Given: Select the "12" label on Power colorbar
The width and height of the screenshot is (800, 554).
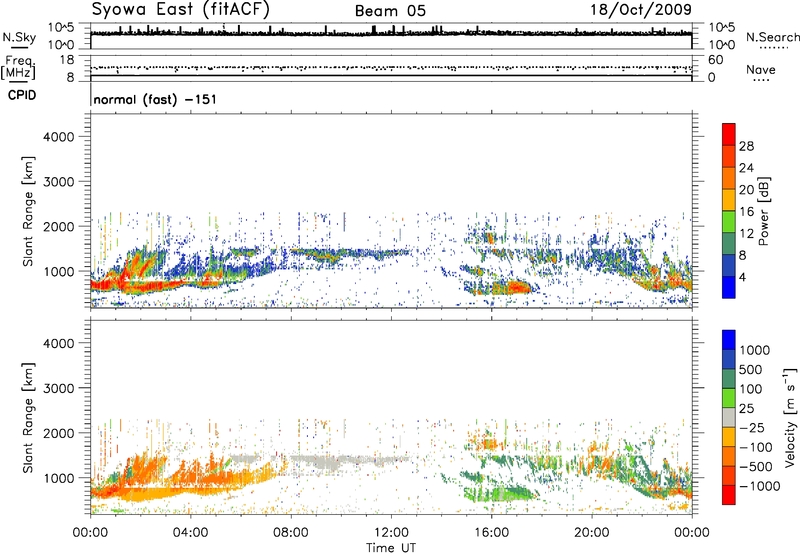Looking at the screenshot, I should pyautogui.click(x=746, y=234).
